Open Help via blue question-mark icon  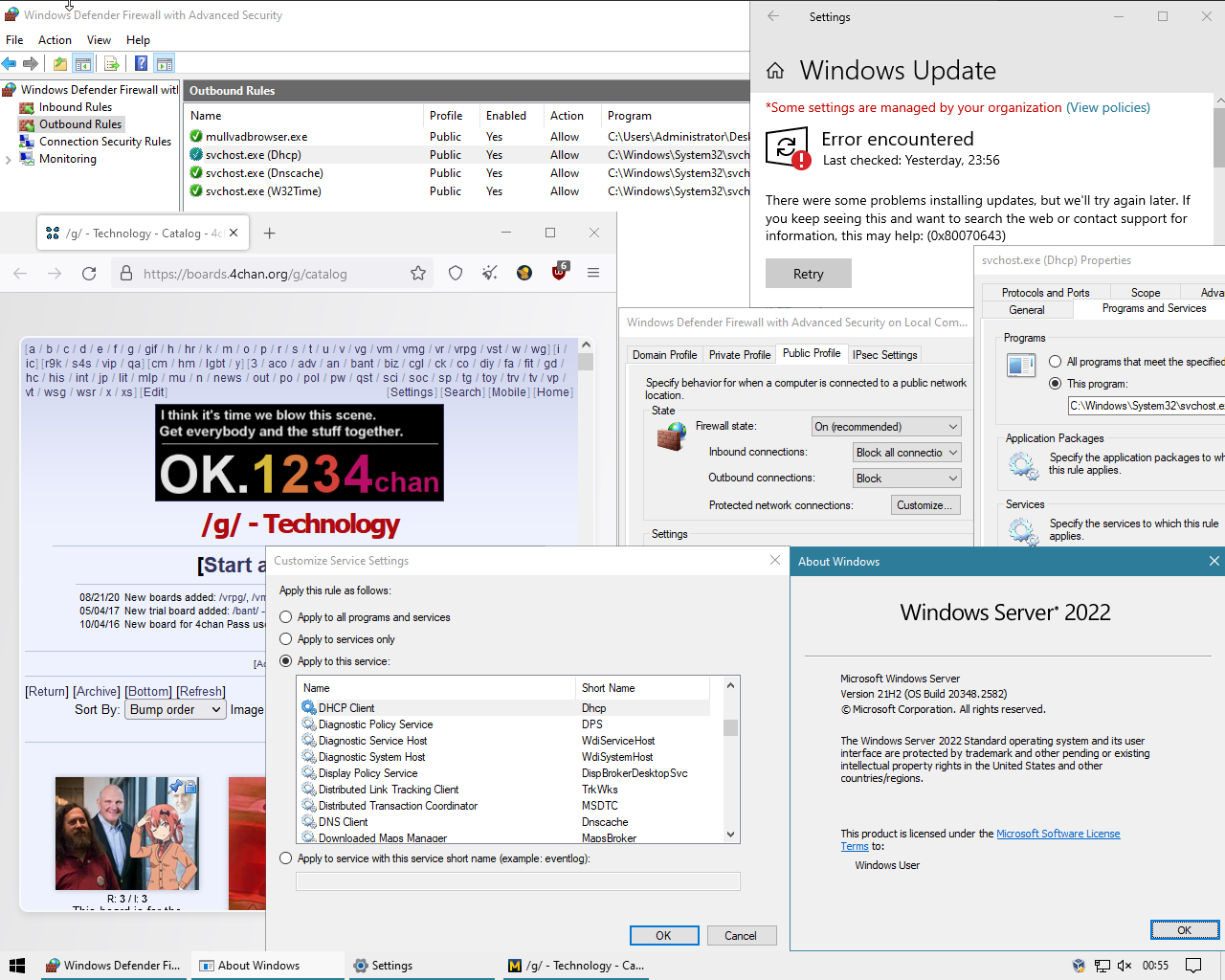pos(142,63)
